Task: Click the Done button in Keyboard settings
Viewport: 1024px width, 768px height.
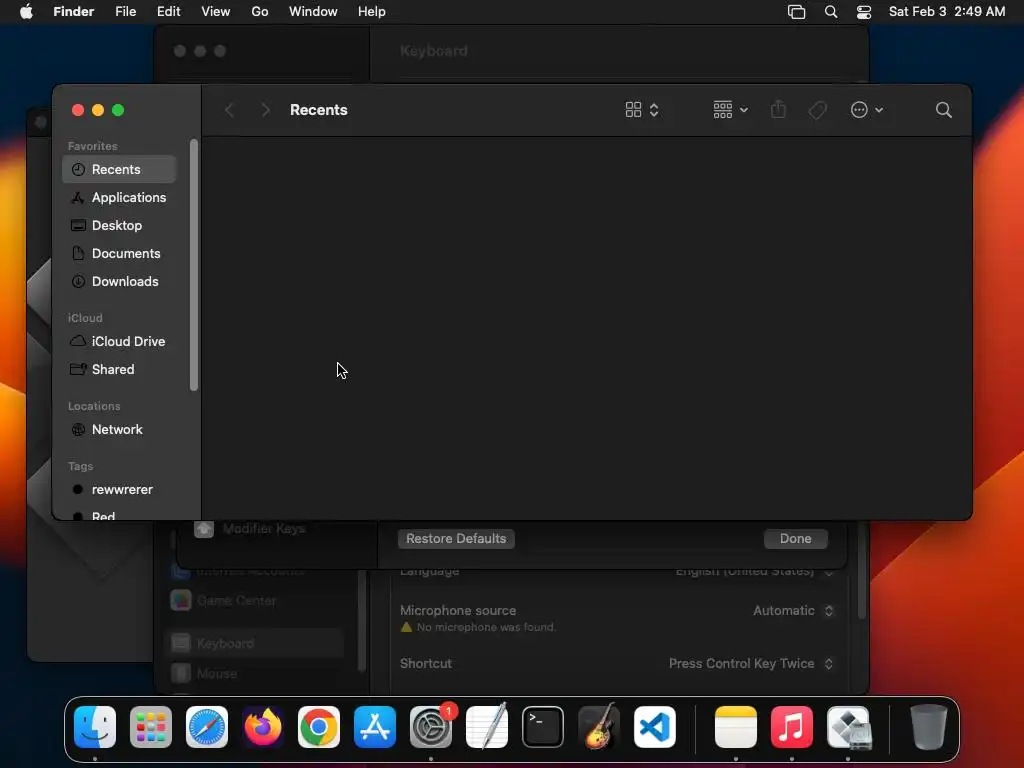Action: 795,539
